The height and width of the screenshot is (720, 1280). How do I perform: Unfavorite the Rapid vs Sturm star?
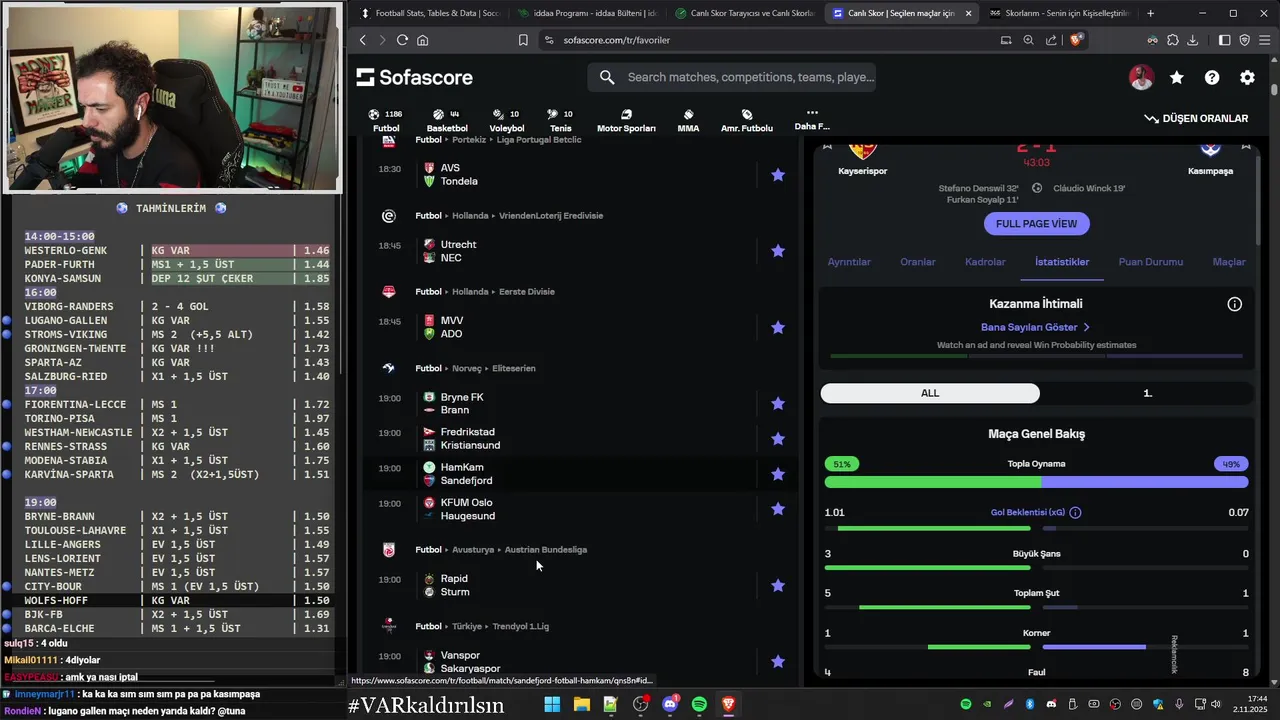[778, 585]
